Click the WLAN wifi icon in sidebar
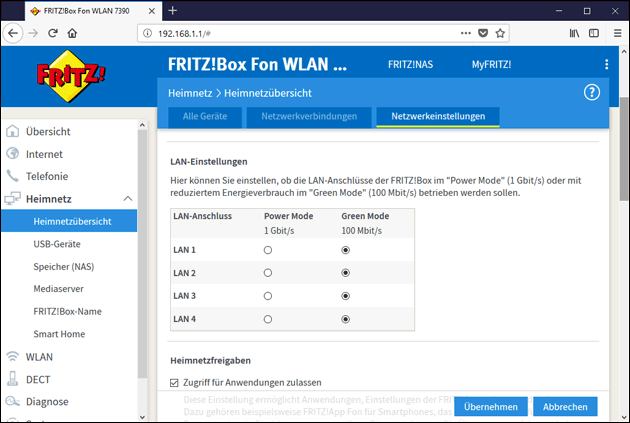Screen dimensions: 630x423 click(x=12, y=357)
